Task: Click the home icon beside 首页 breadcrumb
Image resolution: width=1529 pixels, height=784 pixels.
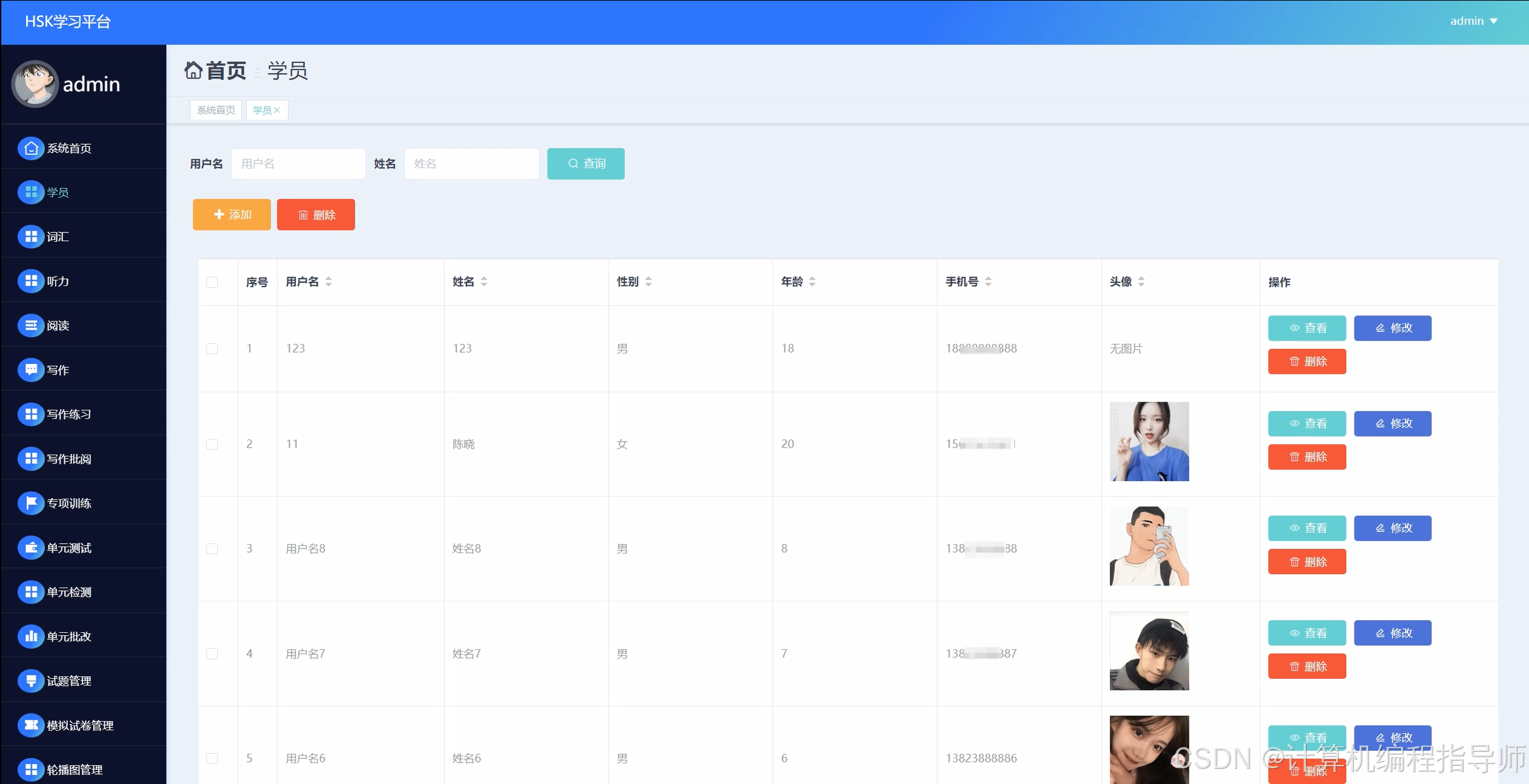Action: pos(193,70)
